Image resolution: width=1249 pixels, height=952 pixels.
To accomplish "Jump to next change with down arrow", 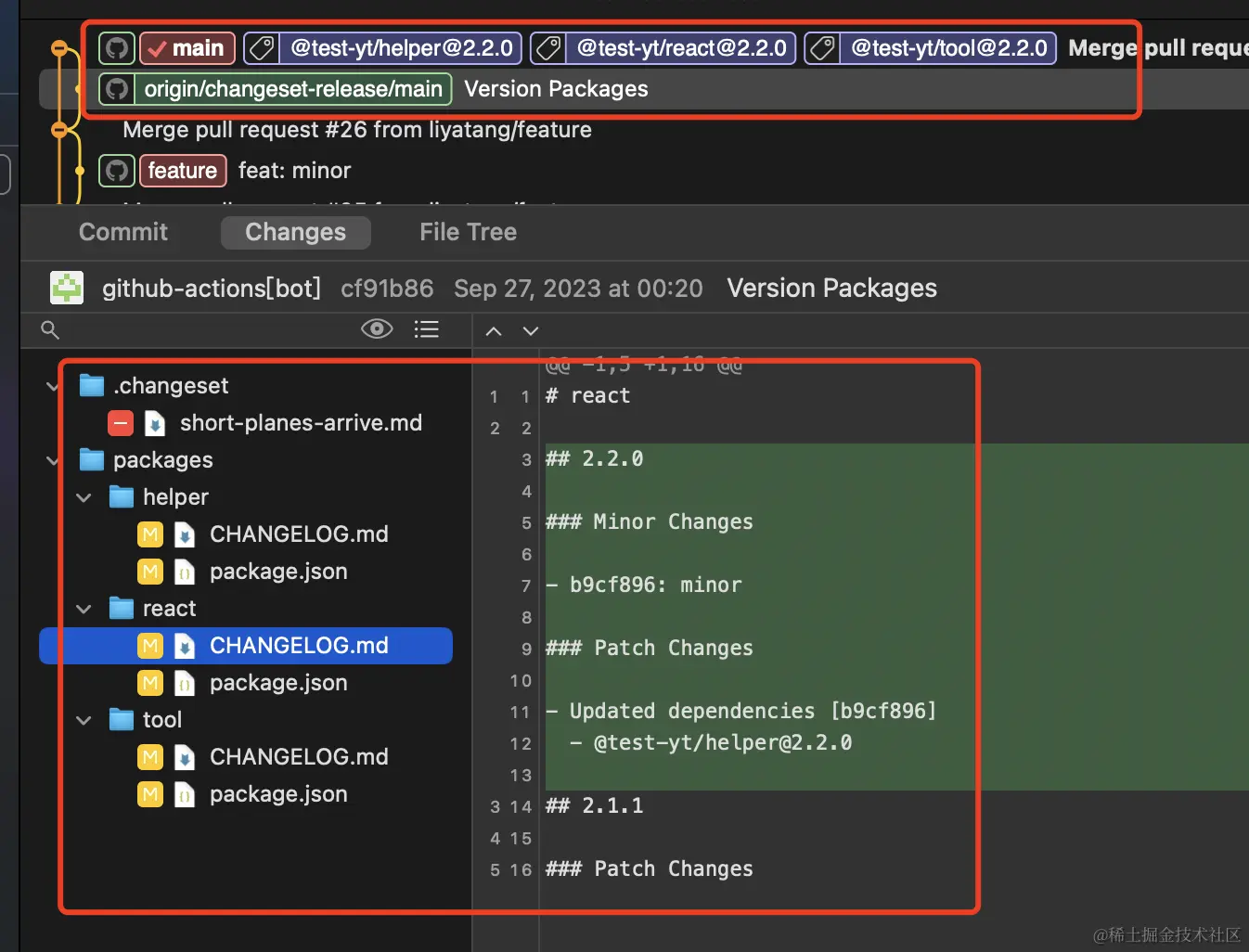I will (x=531, y=331).
